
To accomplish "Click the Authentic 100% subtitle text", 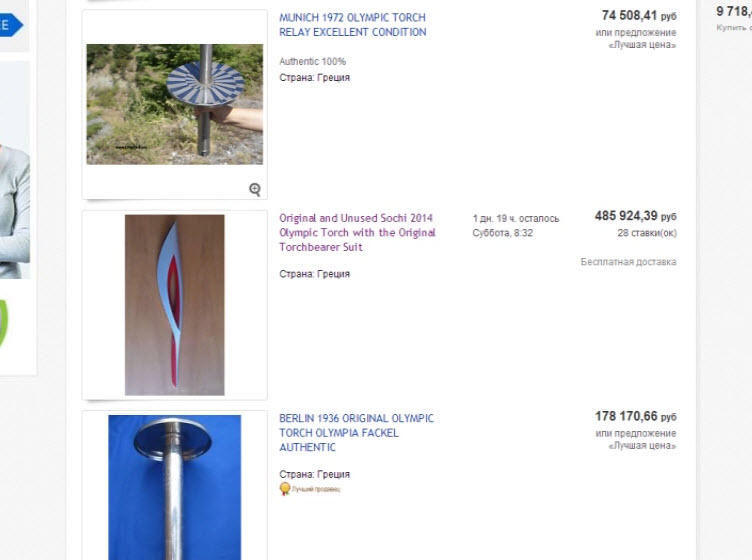I will coord(312,61).
